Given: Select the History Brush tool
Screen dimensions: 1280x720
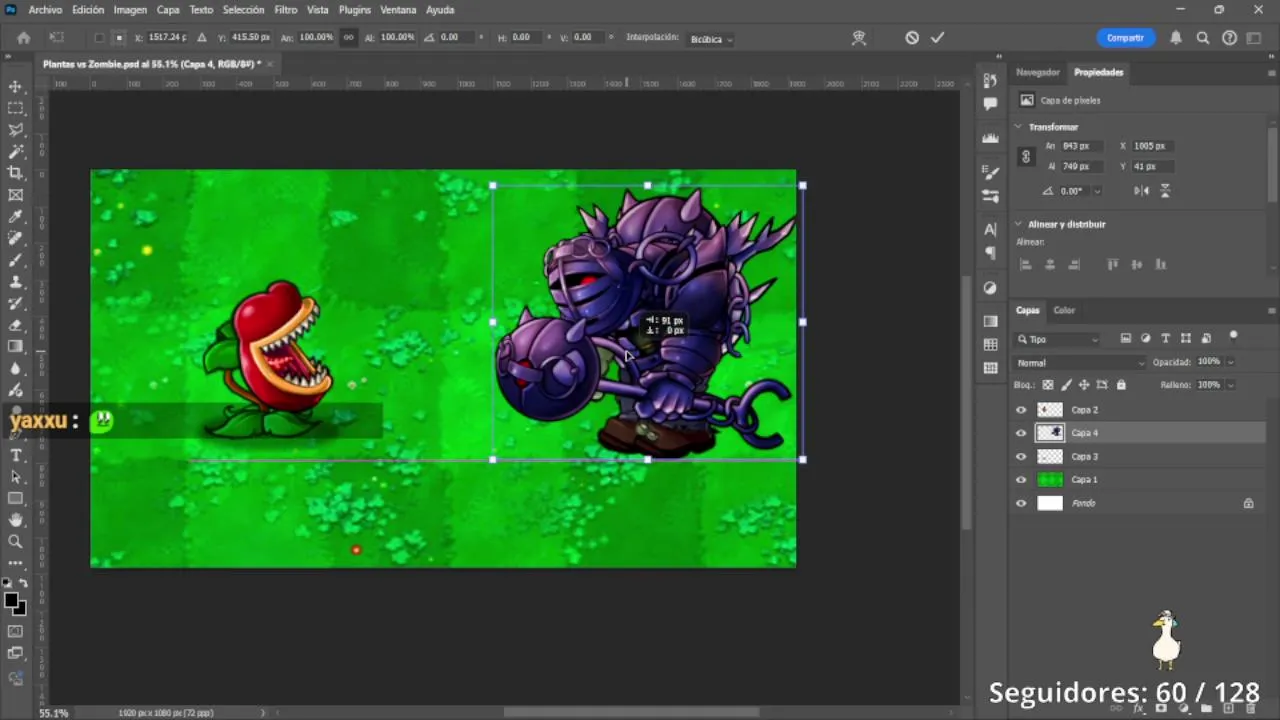Looking at the screenshot, I should click(15, 303).
